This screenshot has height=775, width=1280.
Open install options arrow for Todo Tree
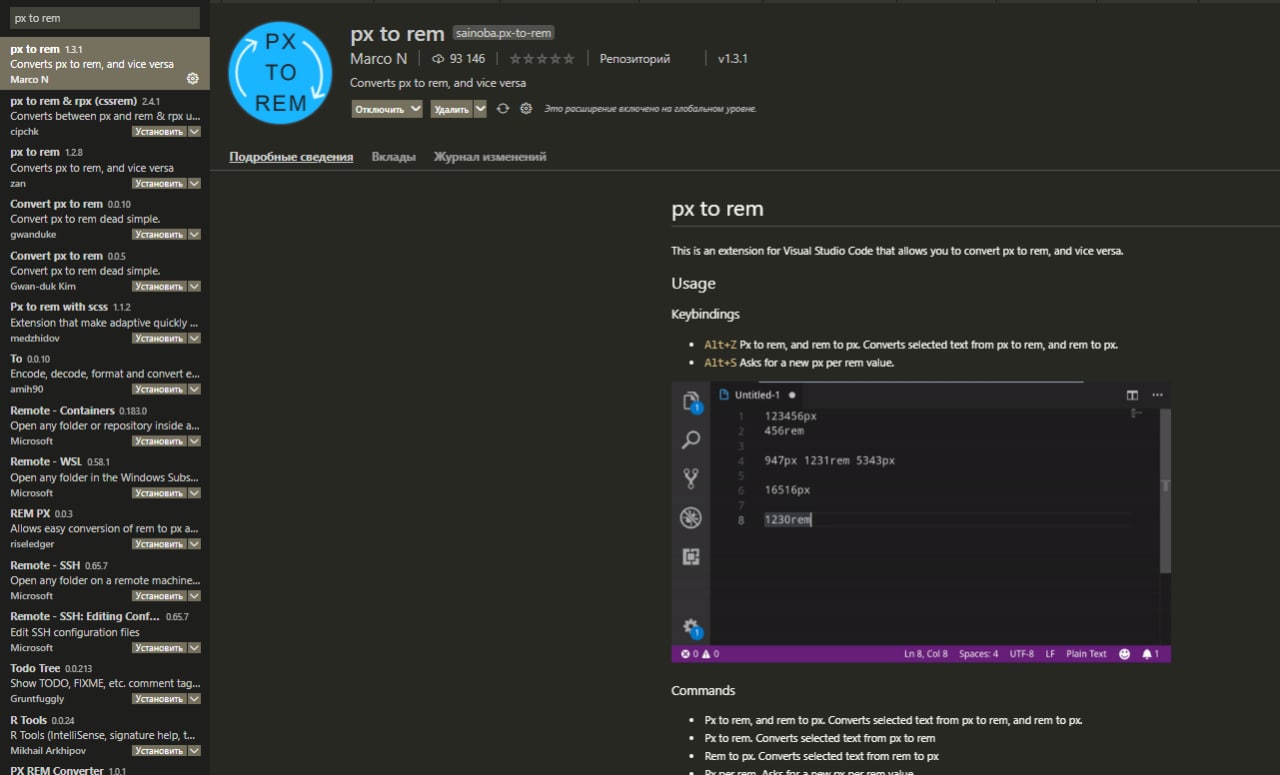pyautogui.click(x=194, y=699)
